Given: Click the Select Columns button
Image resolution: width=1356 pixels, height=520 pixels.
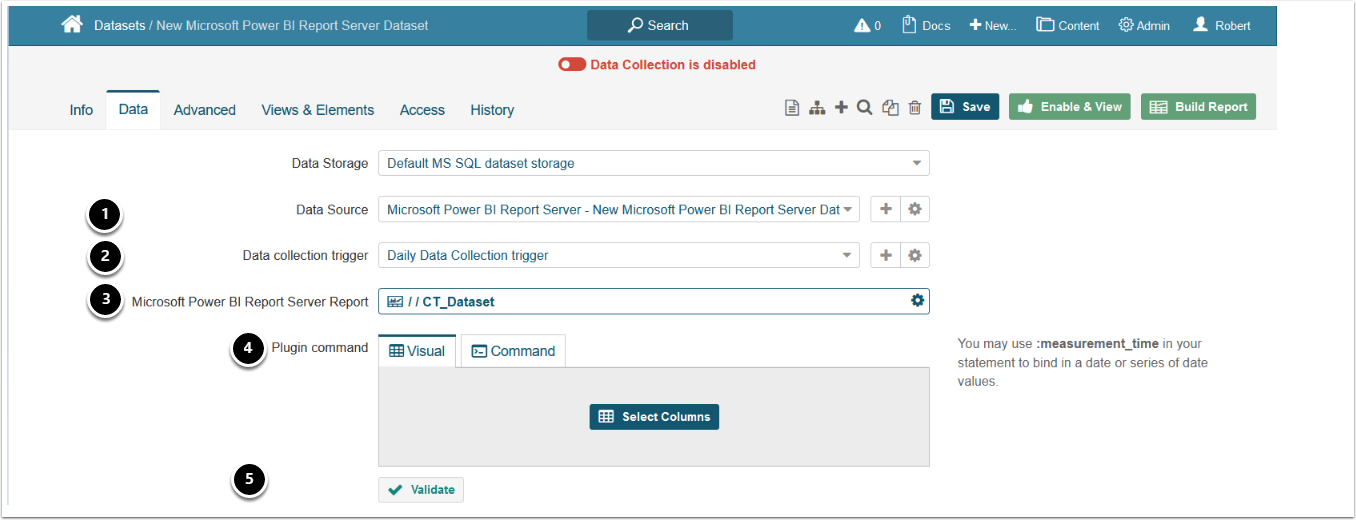Looking at the screenshot, I should [654, 417].
